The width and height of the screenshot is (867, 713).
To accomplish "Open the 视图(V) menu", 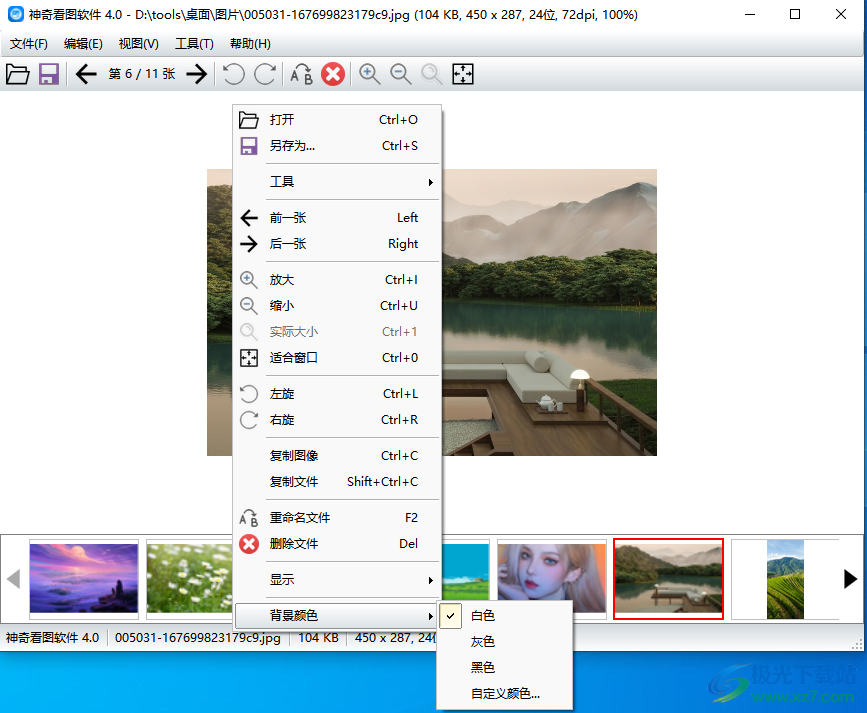I will (x=138, y=43).
